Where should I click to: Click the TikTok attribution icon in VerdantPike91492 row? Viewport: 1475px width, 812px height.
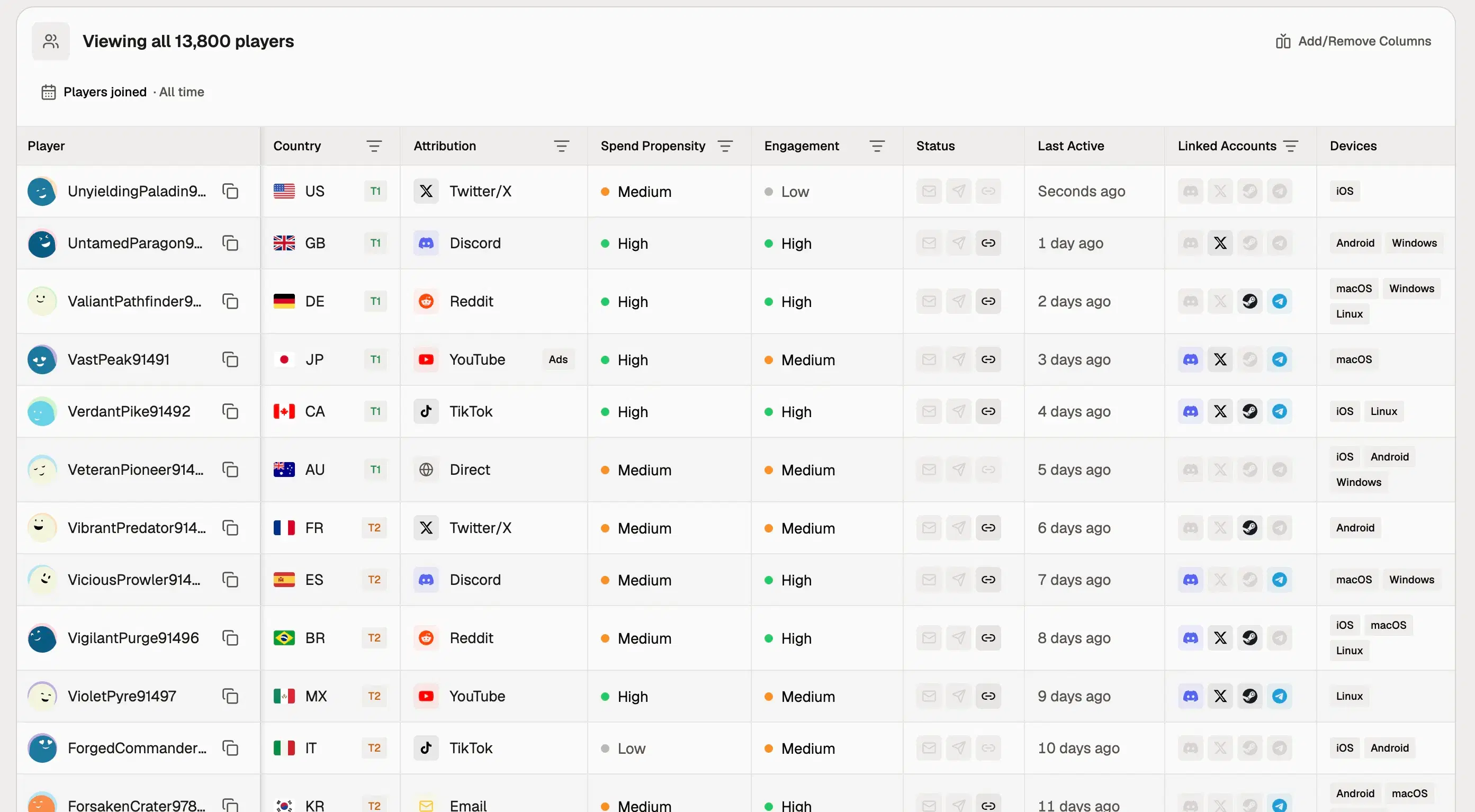point(426,411)
